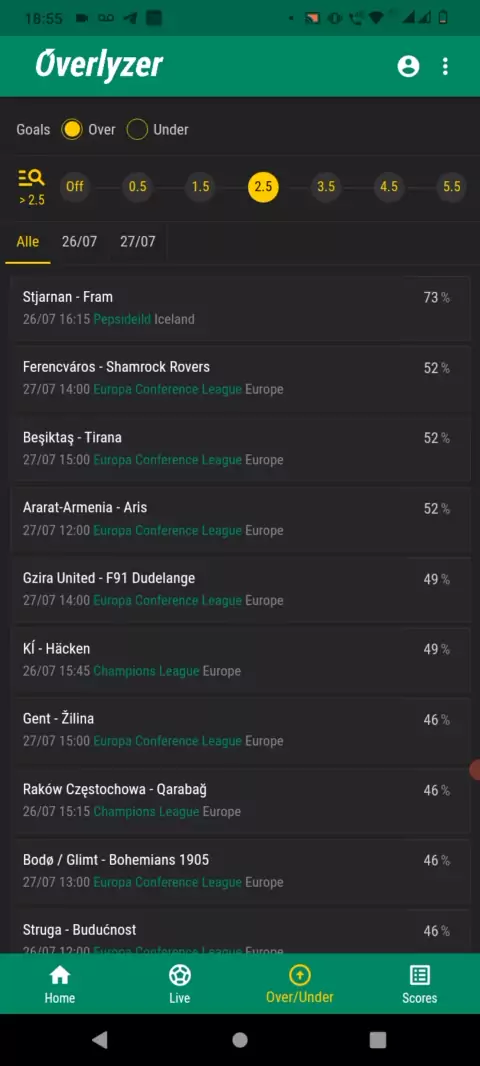Choose the 1.5 goals threshold
480x1066 pixels.
click(x=201, y=186)
